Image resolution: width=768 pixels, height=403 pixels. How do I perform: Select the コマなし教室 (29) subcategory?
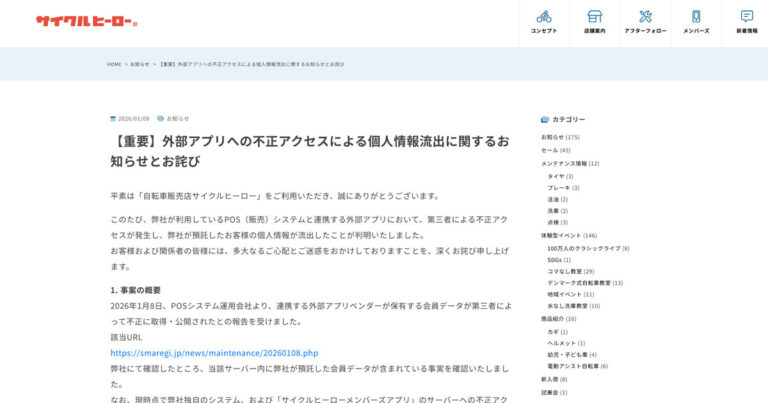coord(570,271)
